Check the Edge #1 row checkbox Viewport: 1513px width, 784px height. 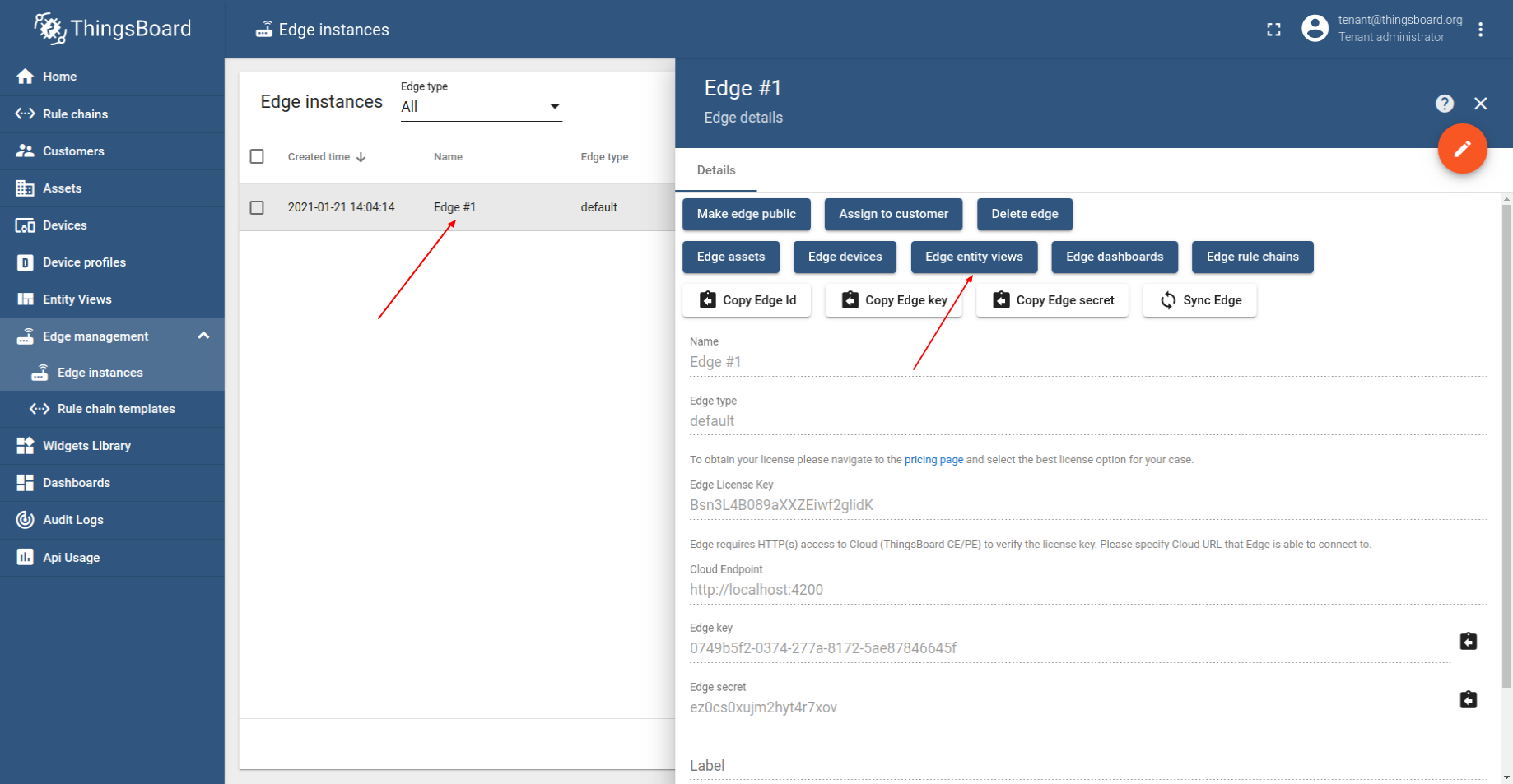257,207
